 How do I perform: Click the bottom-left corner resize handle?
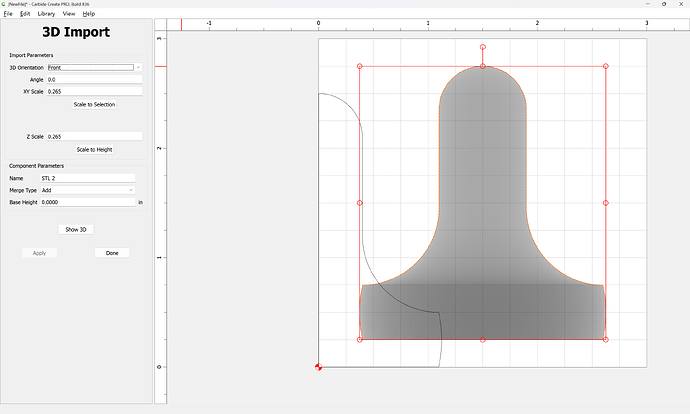360,340
